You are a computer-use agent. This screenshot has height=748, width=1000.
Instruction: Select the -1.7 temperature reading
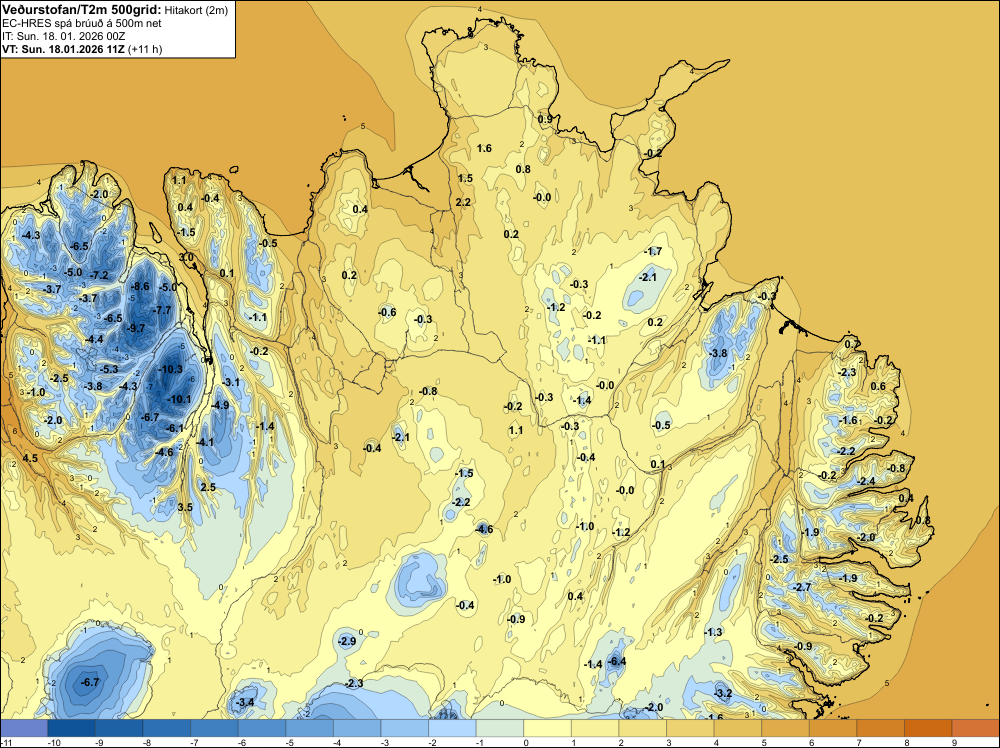(653, 251)
